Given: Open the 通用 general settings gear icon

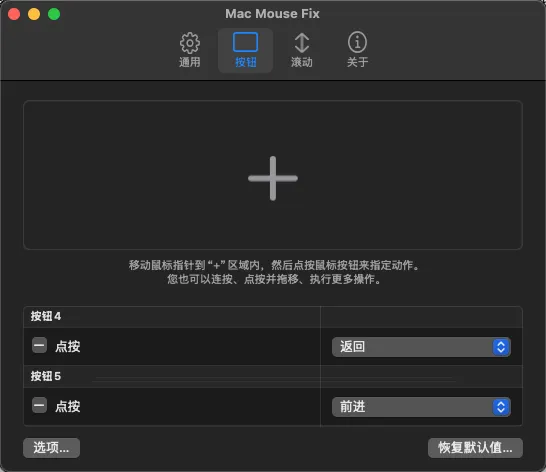Looking at the screenshot, I should click(190, 43).
